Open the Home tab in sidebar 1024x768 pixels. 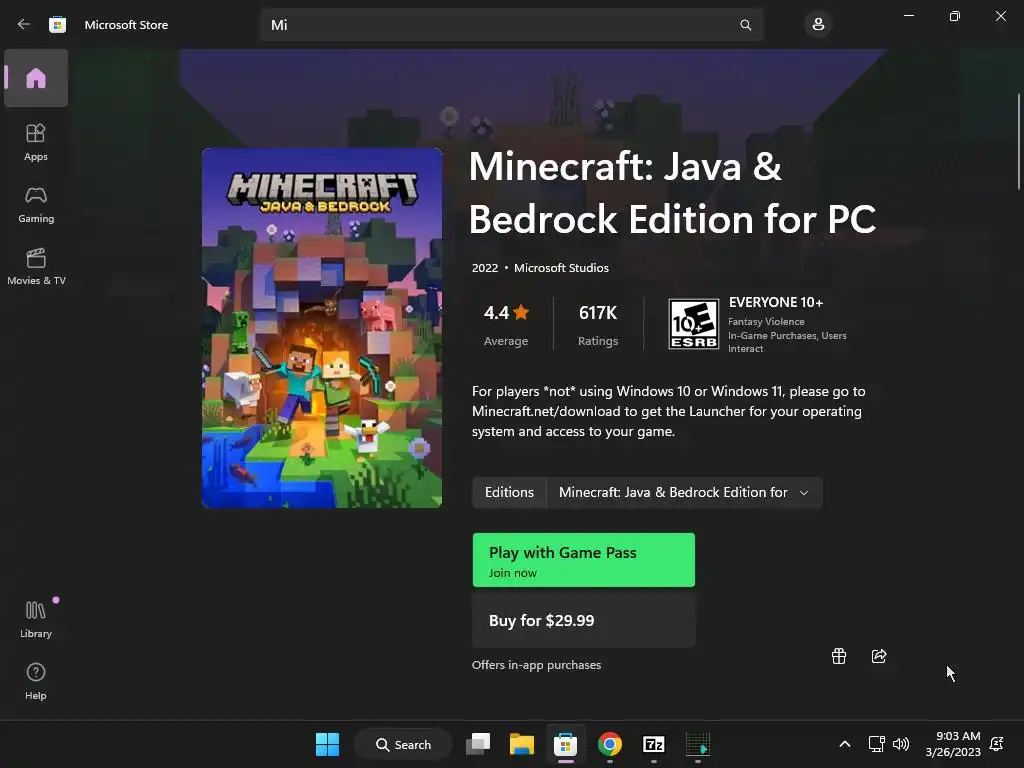tap(36, 78)
